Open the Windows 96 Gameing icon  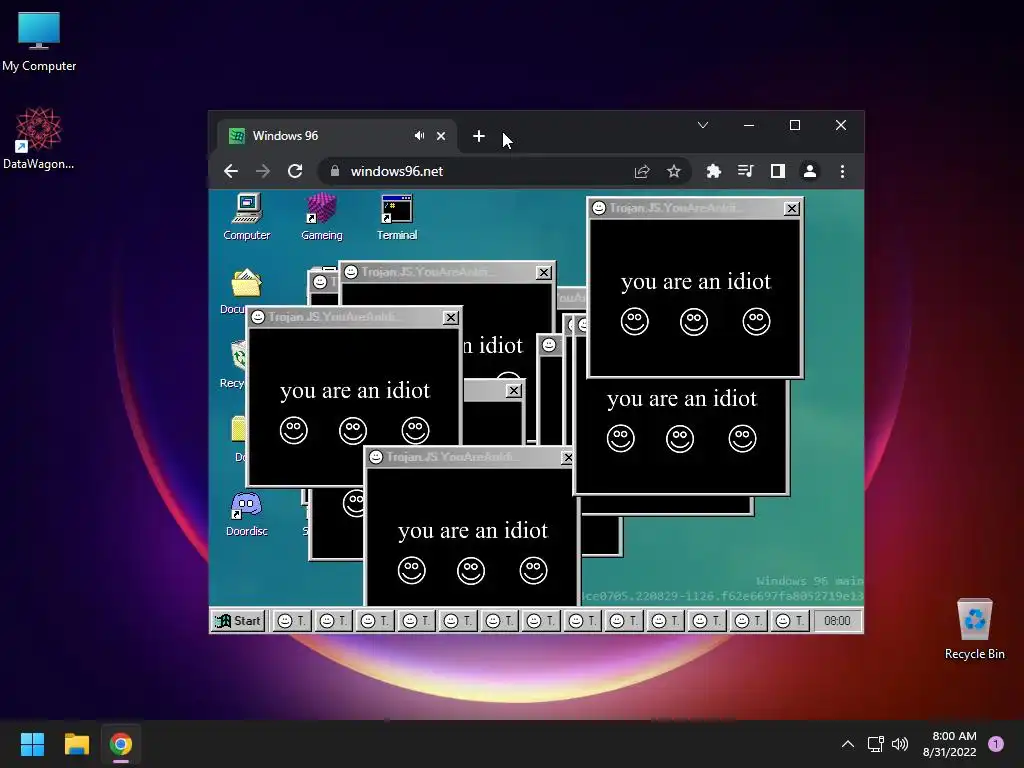coord(321,217)
